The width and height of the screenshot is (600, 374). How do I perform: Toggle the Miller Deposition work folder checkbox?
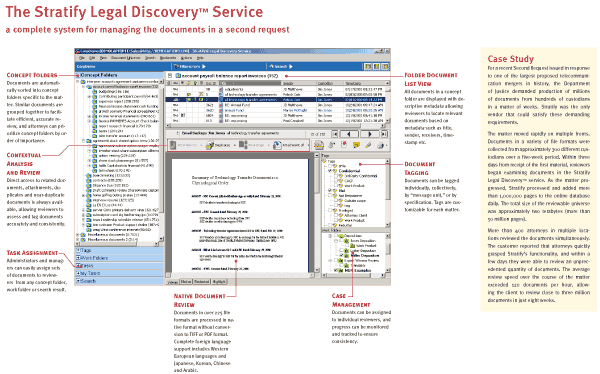(342, 255)
